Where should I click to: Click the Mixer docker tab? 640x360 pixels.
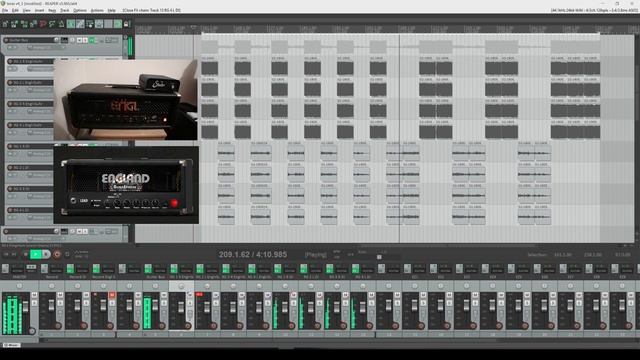(x=11, y=345)
